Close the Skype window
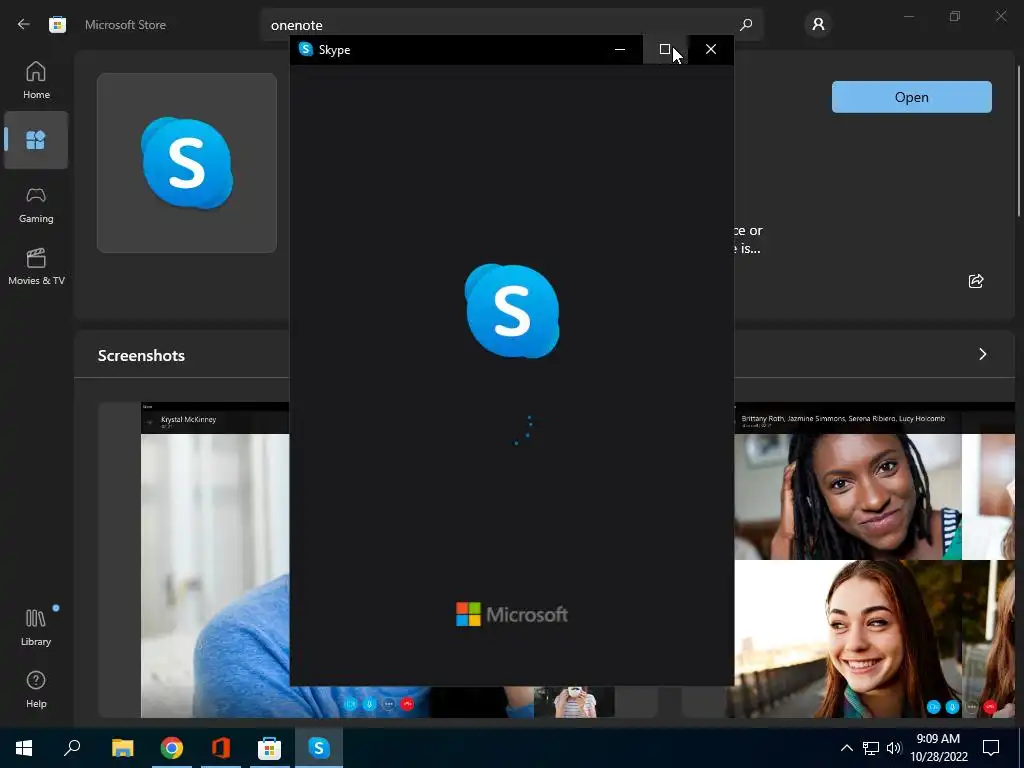This screenshot has width=1024, height=768. coord(711,50)
